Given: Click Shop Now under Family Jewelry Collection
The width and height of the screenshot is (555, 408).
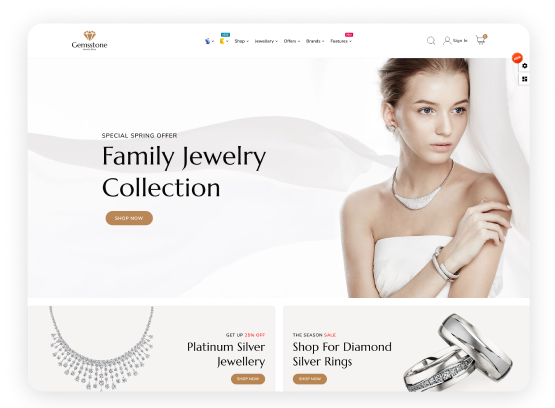Looking at the screenshot, I should pos(129,218).
